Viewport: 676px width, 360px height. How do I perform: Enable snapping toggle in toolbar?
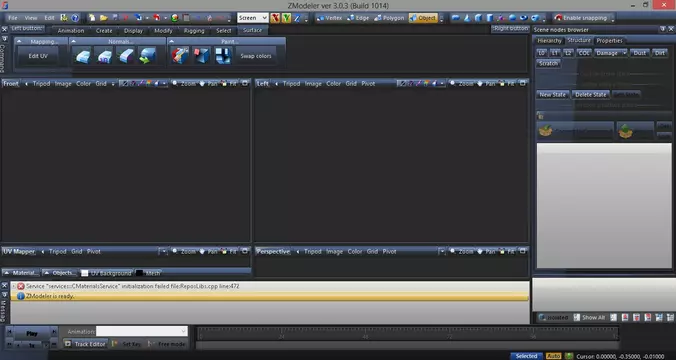pos(582,18)
